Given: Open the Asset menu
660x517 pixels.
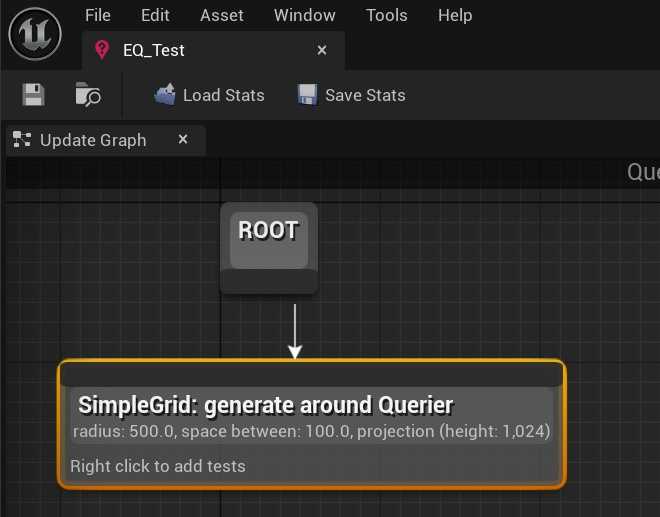Looking at the screenshot, I should point(222,15).
